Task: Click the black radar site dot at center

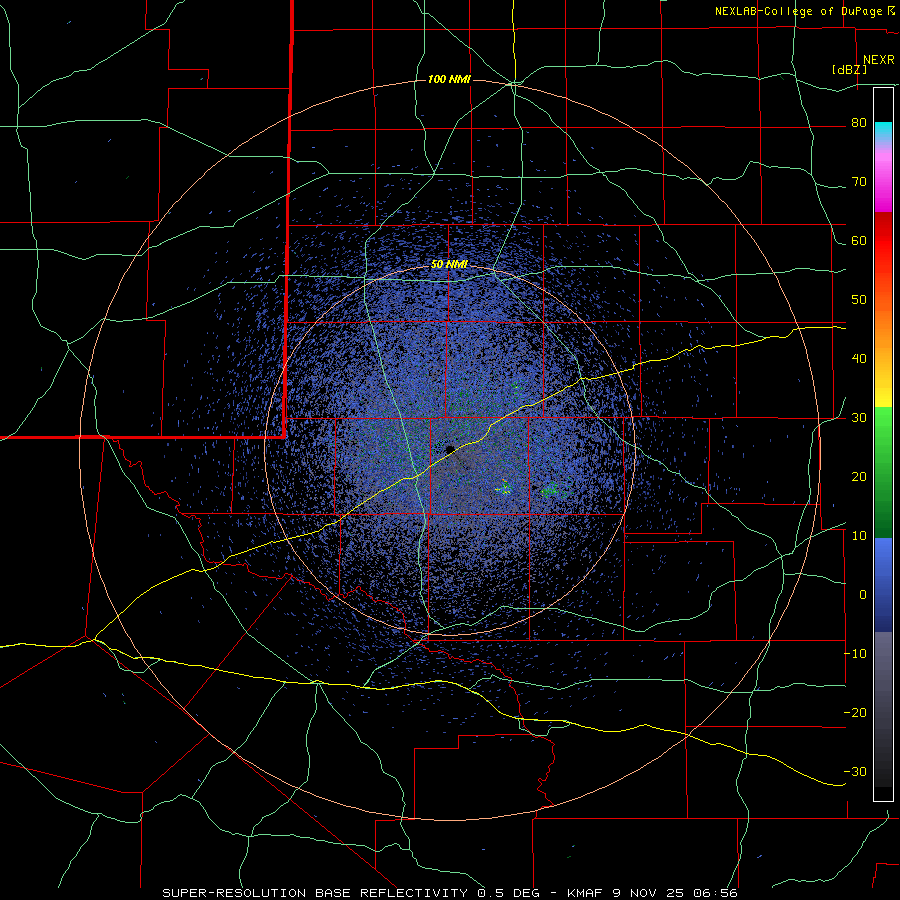Action: point(450,449)
